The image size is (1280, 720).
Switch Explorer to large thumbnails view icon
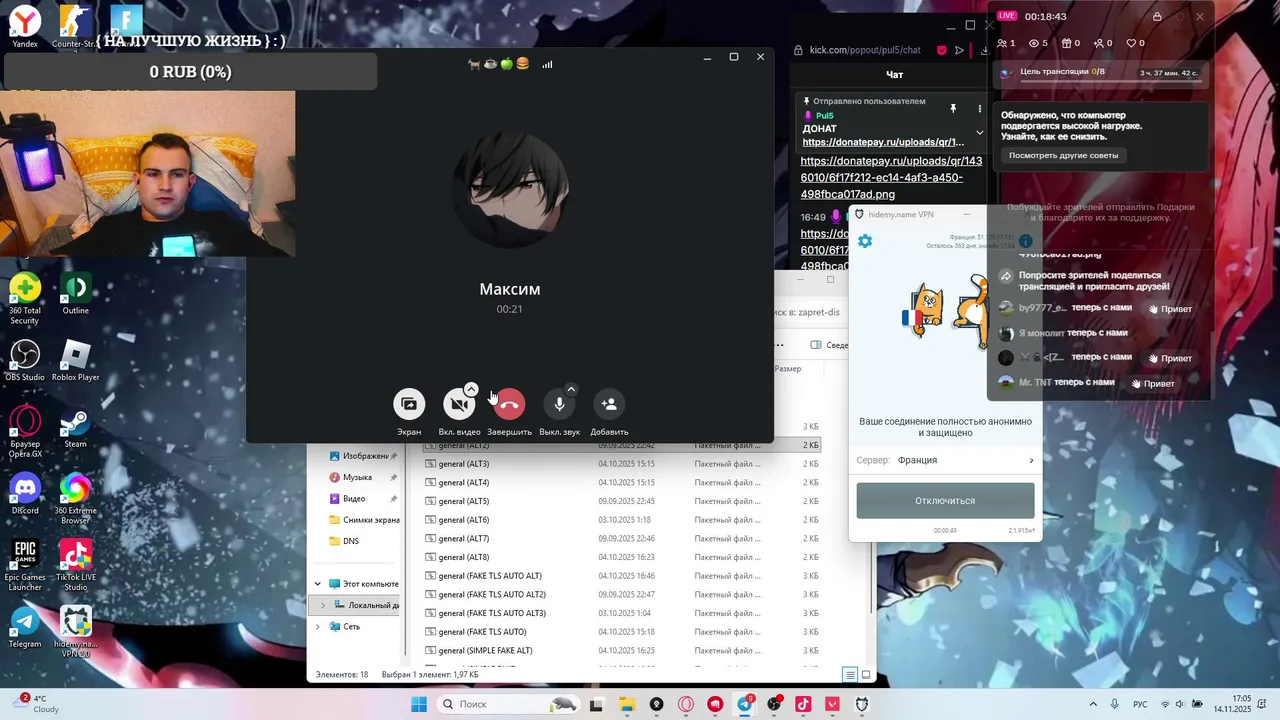(866, 675)
